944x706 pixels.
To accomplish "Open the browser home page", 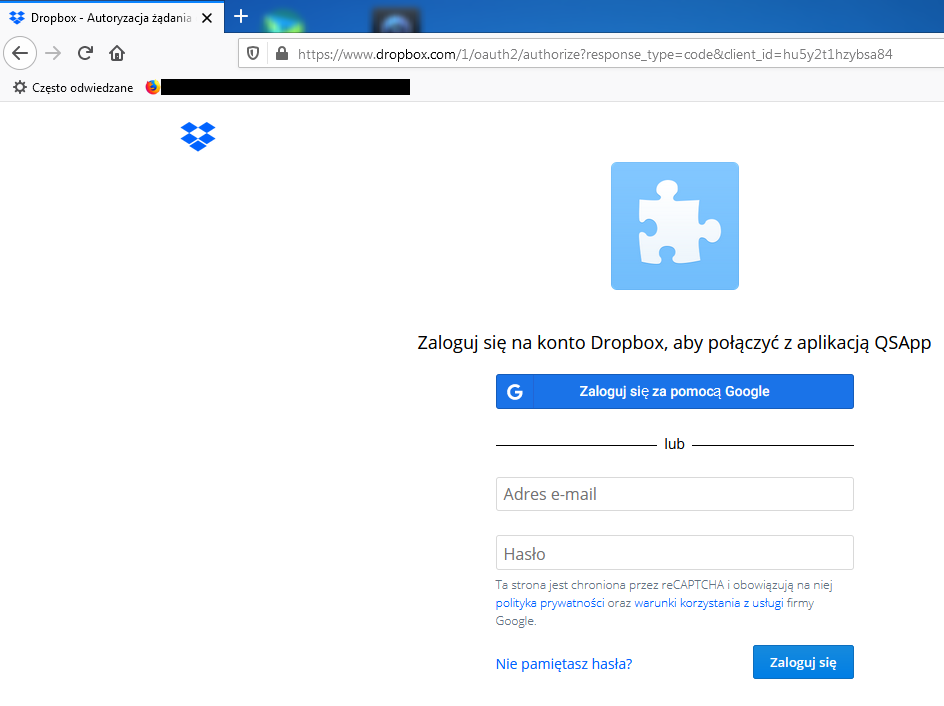I will pyautogui.click(x=116, y=53).
